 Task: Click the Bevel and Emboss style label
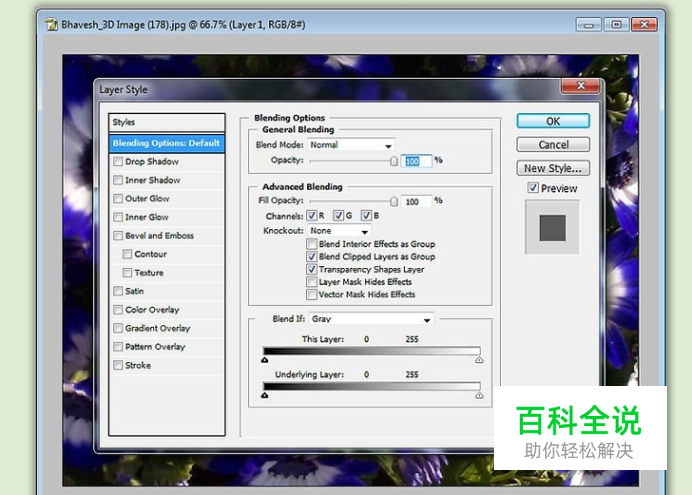[159, 236]
